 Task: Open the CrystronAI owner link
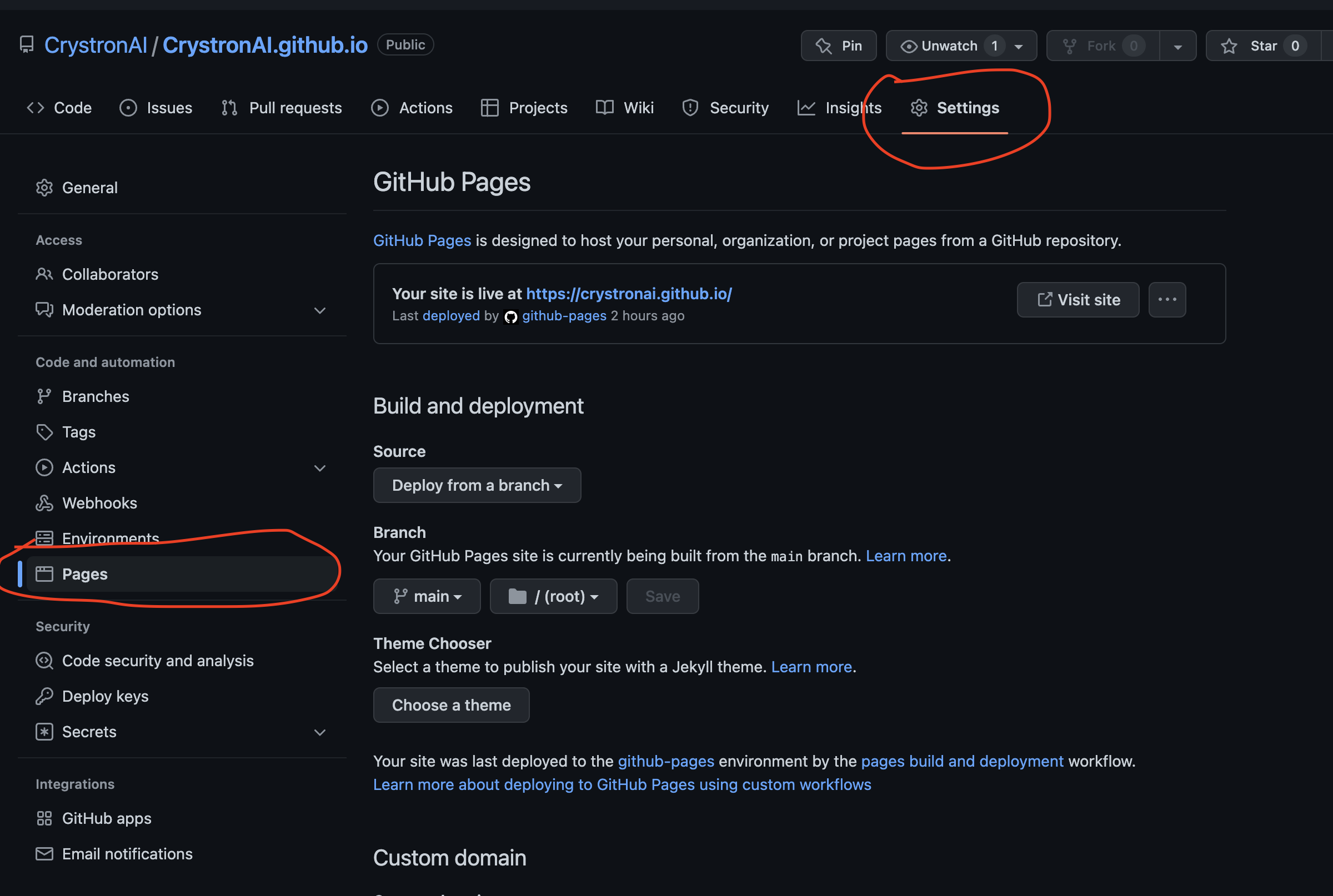click(x=96, y=44)
